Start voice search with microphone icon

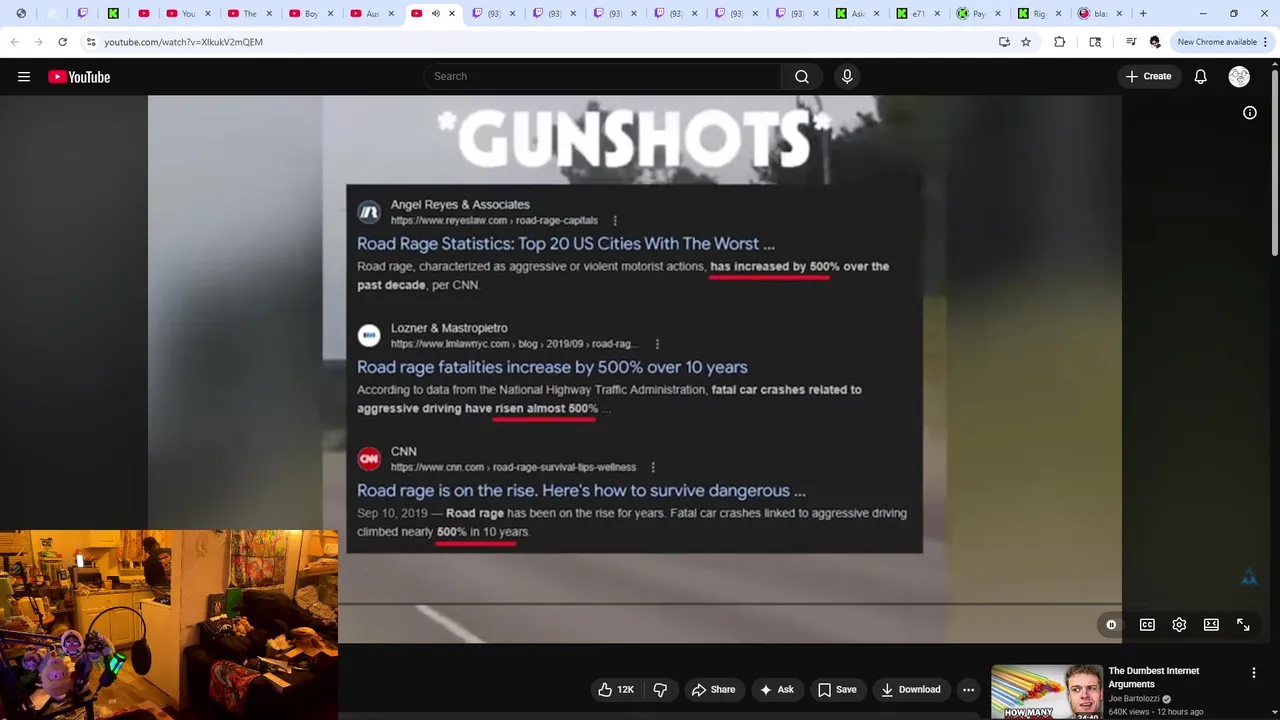847,77
